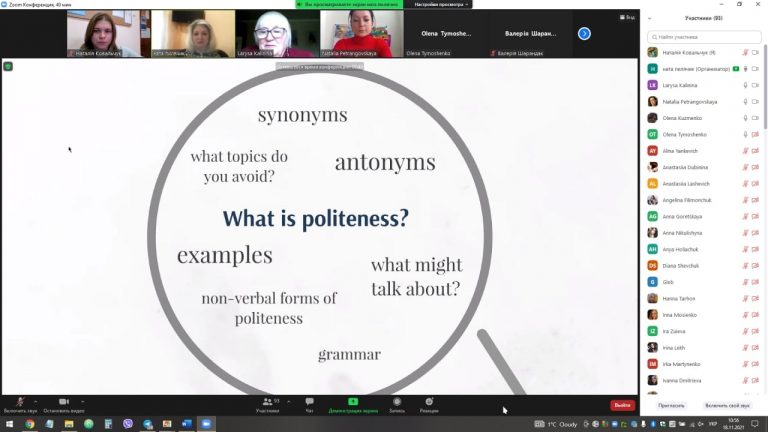The width and height of the screenshot is (768, 432).
Task: Click unmute myself button in participants panel
Action: click(727, 406)
